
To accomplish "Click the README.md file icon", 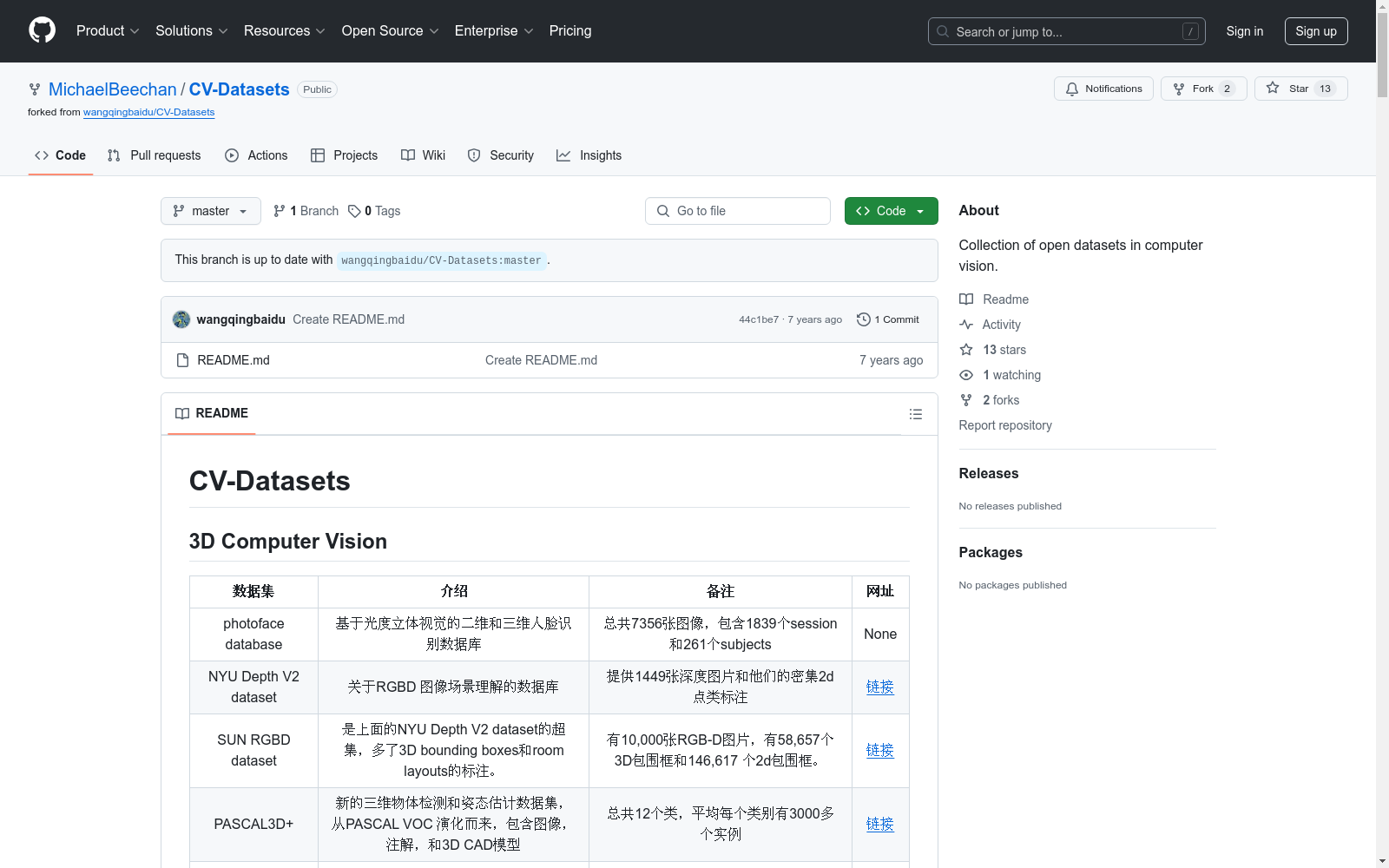I will point(182,360).
